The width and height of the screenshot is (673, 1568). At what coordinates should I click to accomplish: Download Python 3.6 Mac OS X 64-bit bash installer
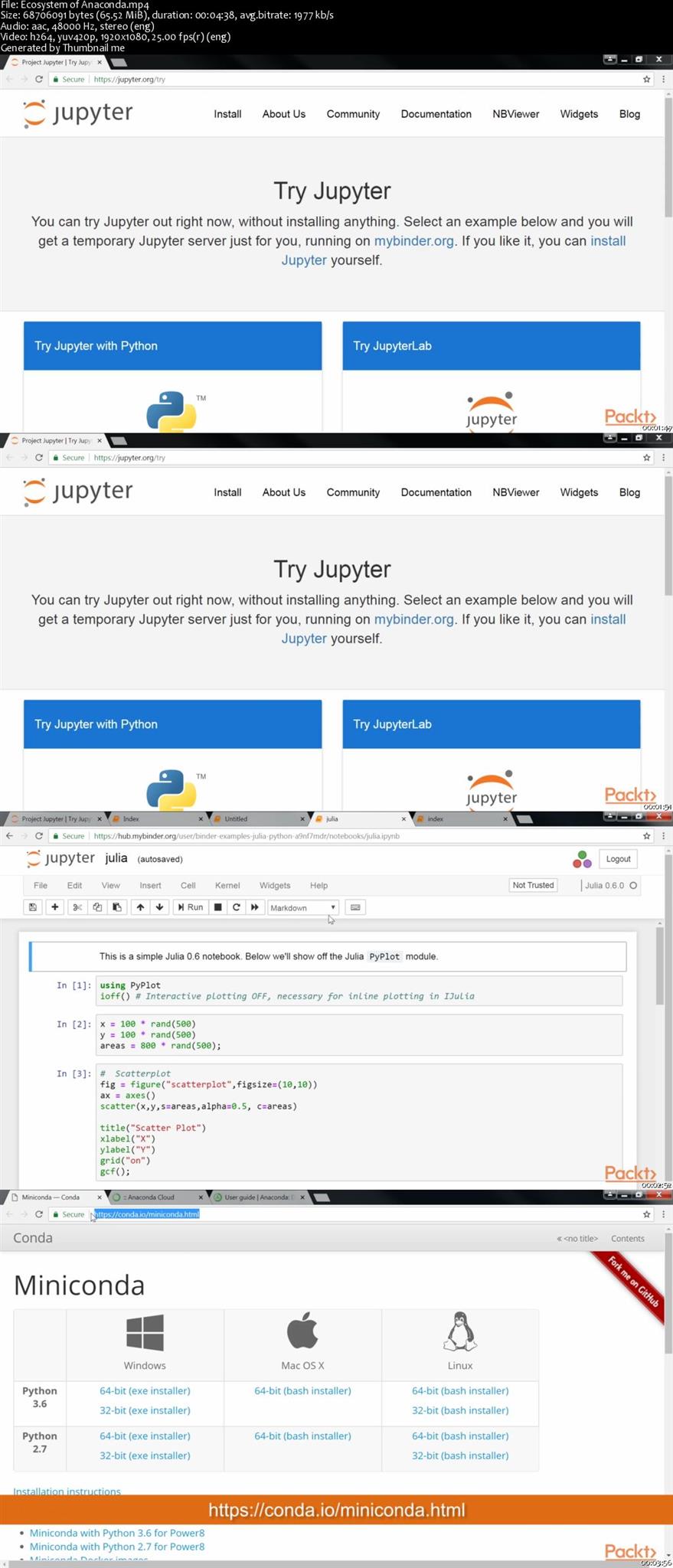click(302, 1390)
